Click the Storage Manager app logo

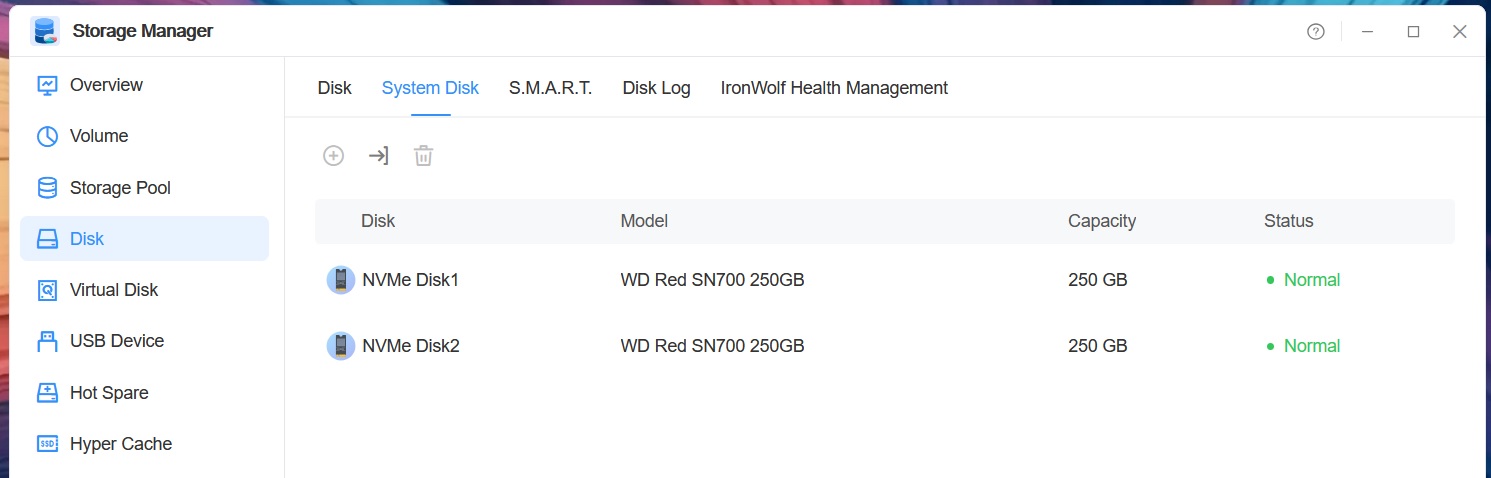[45, 31]
